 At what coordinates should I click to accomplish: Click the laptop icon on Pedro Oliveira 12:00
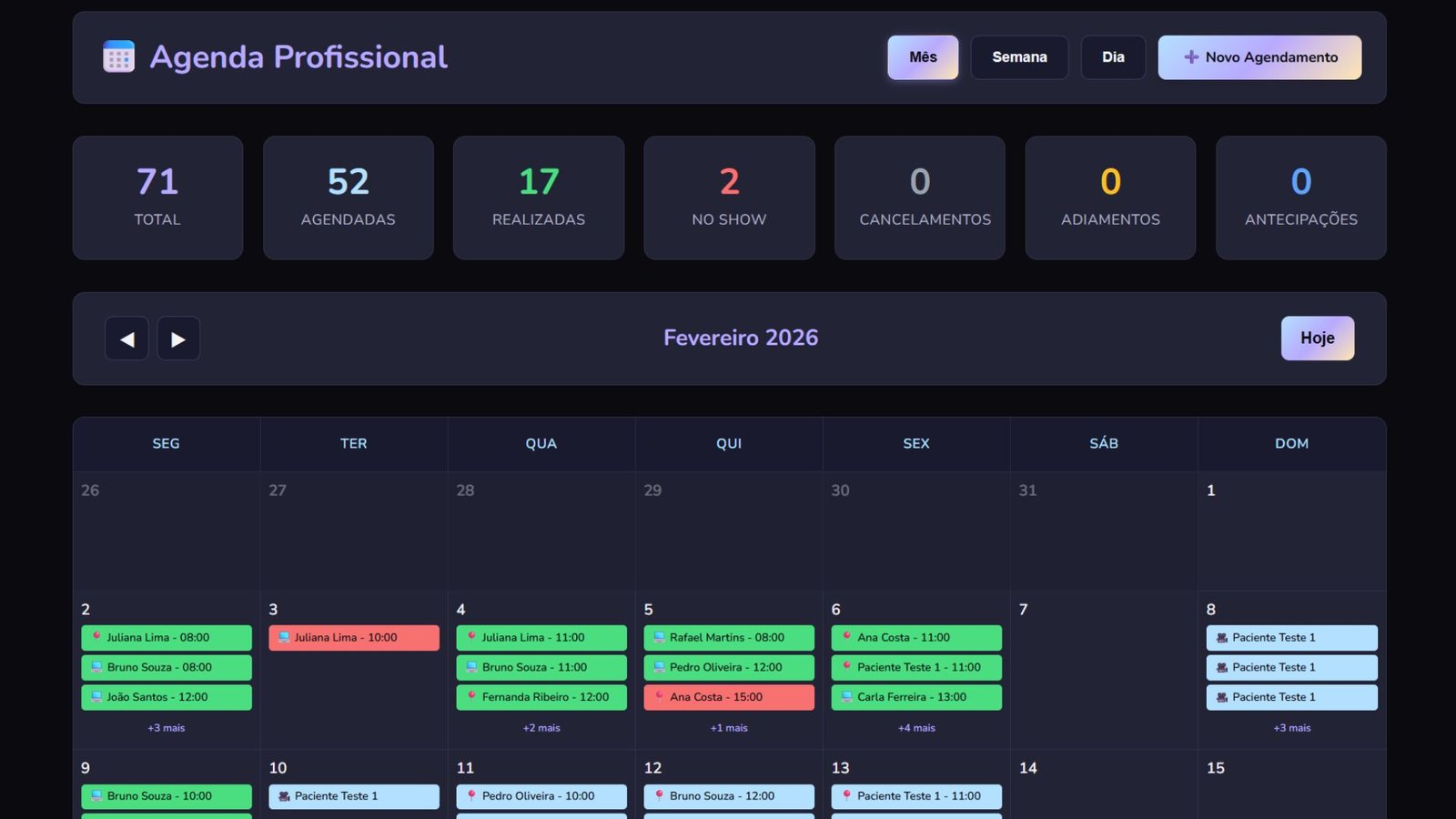coord(660,667)
